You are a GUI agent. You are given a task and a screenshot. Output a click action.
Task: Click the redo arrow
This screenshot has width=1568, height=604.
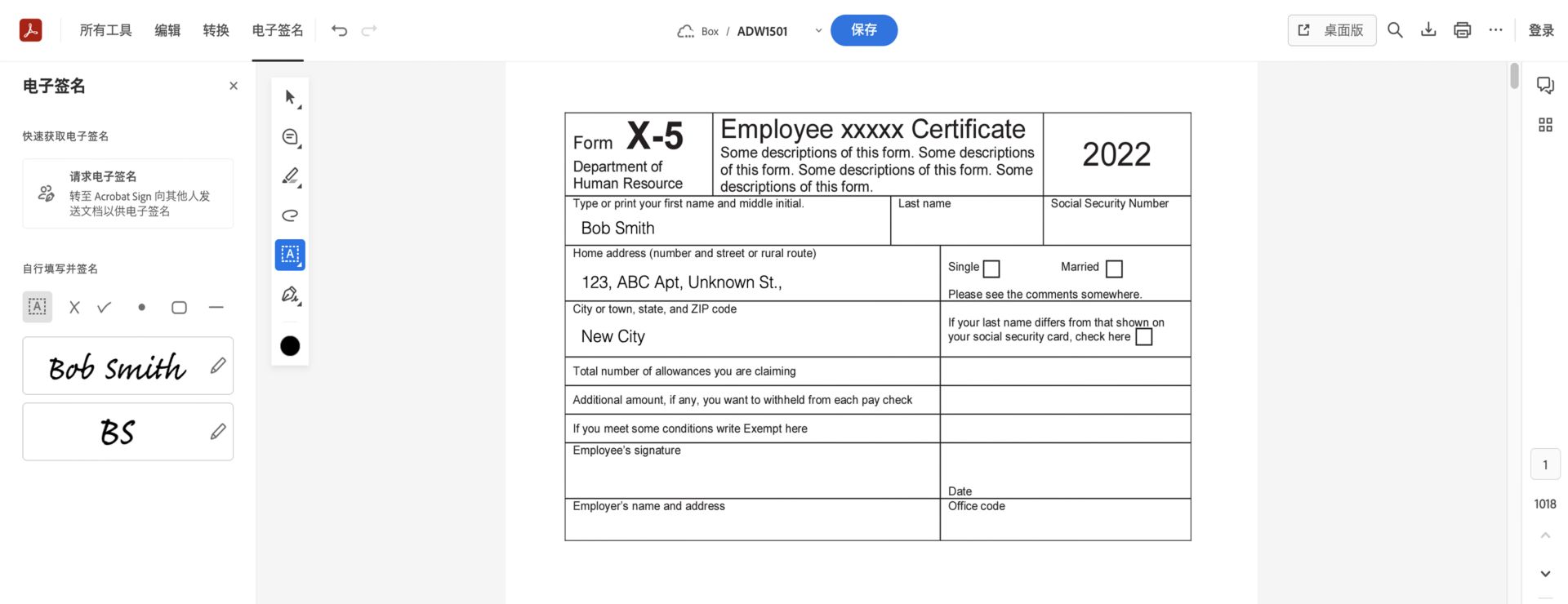coord(369,30)
